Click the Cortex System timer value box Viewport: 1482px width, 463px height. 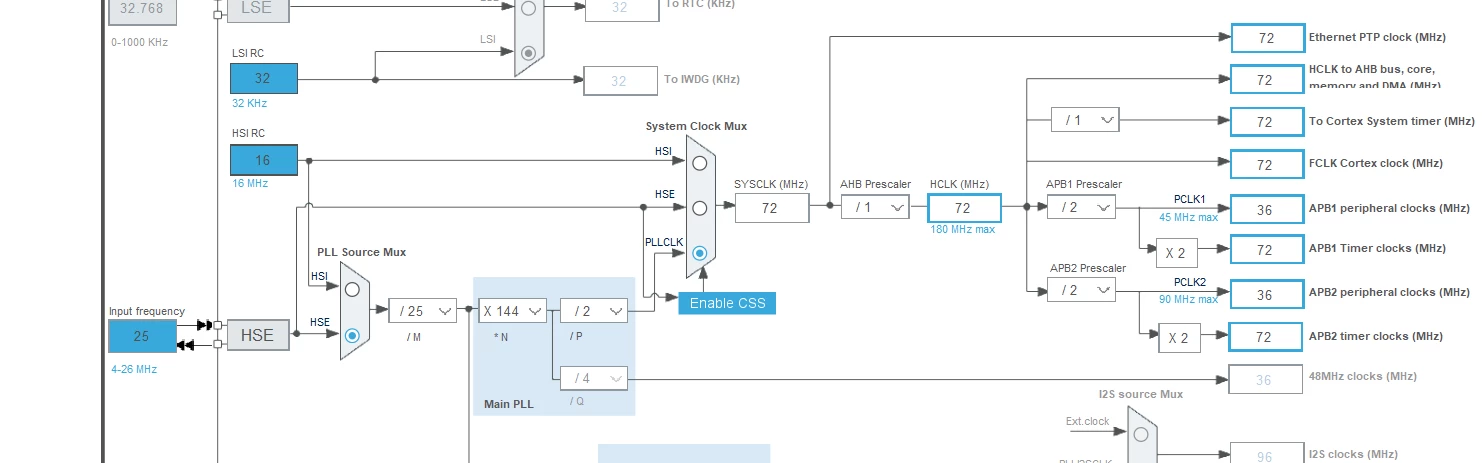coord(1267,121)
